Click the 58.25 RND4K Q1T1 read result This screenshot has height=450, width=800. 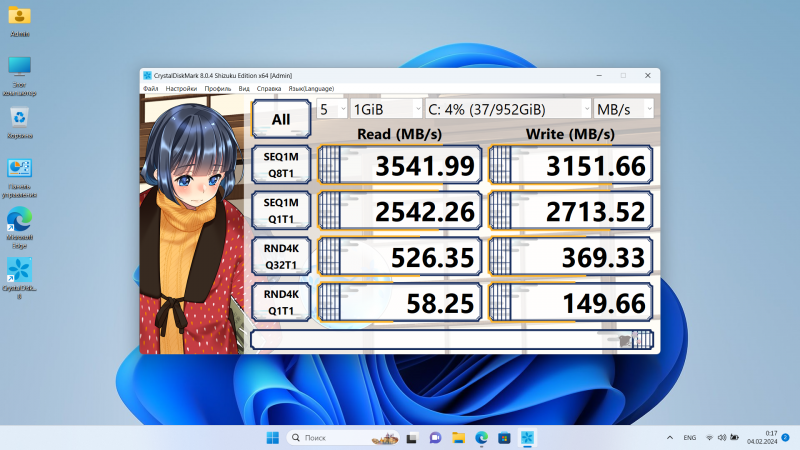coord(399,303)
